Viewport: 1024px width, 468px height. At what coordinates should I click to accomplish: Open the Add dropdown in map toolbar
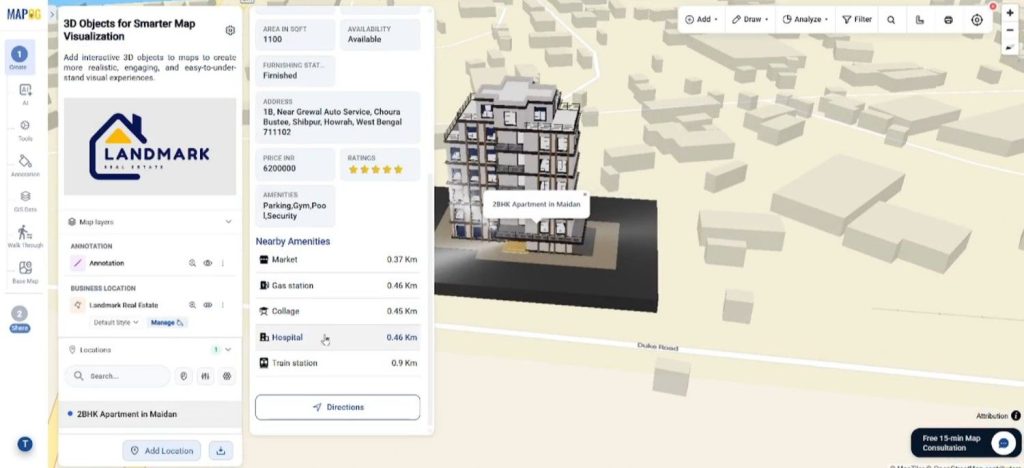tap(701, 20)
